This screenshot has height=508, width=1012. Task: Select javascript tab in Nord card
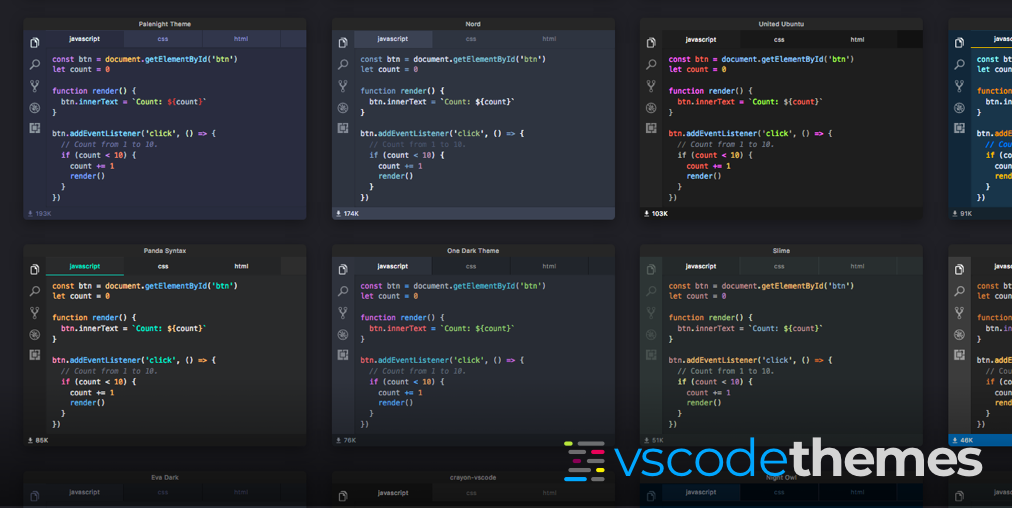[393, 39]
